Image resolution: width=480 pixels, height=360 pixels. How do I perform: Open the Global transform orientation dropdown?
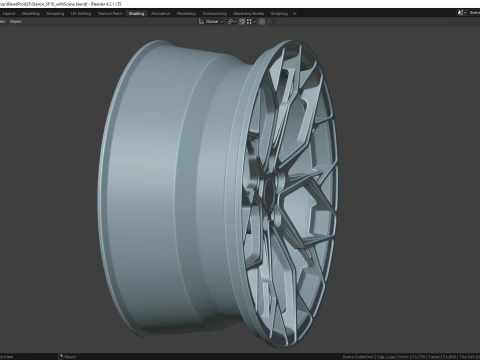211,22
